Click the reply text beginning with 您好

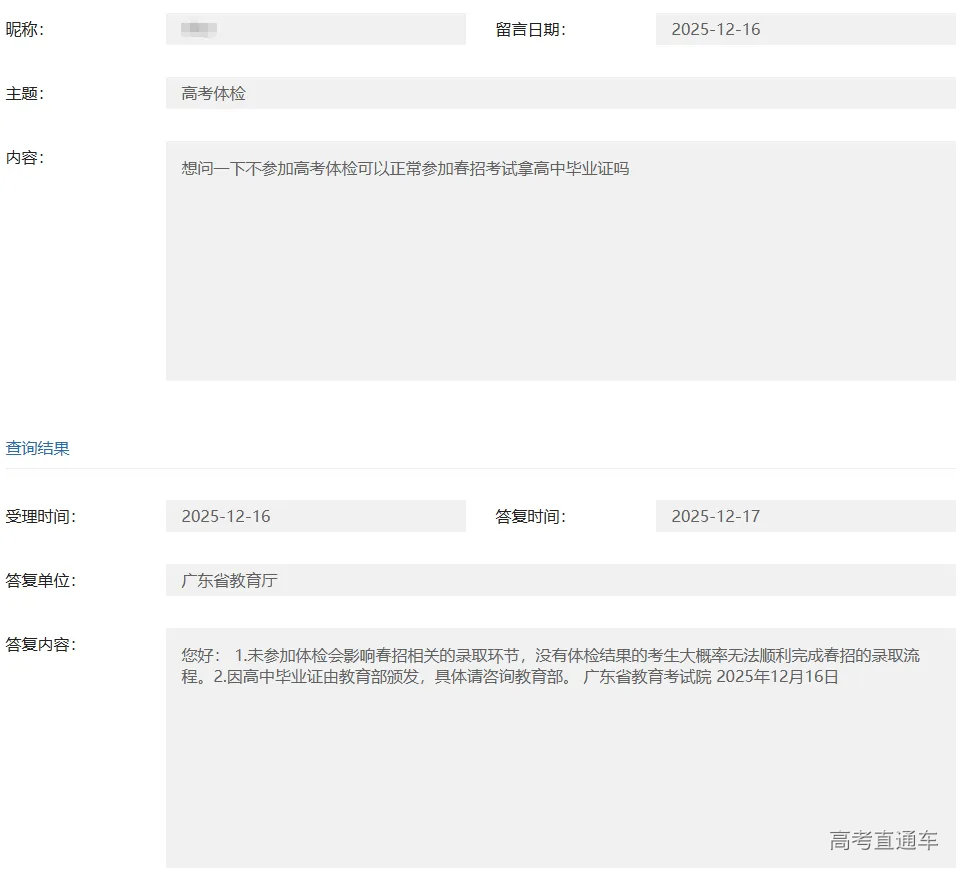tap(550, 666)
